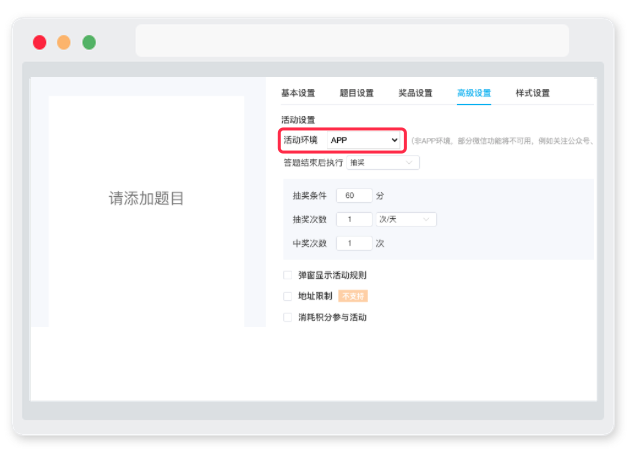Click the browser address bar
The image size is (628, 450).
point(352,40)
